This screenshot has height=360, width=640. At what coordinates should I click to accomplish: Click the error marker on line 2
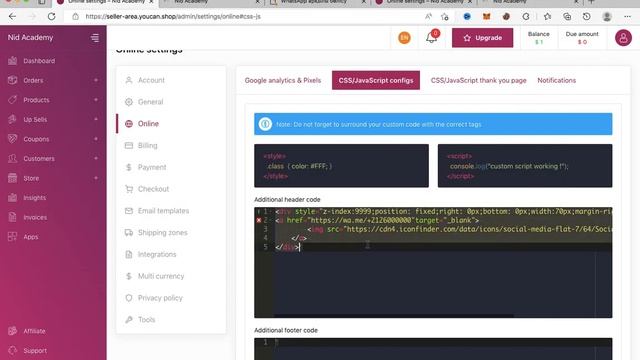pos(259,220)
